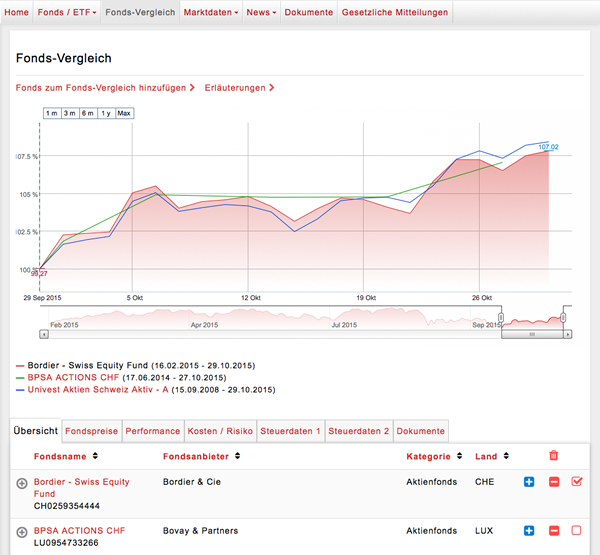This screenshot has height=555, width=600.
Task: Open the Kosten / Risiko tab
Action: point(221,431)
